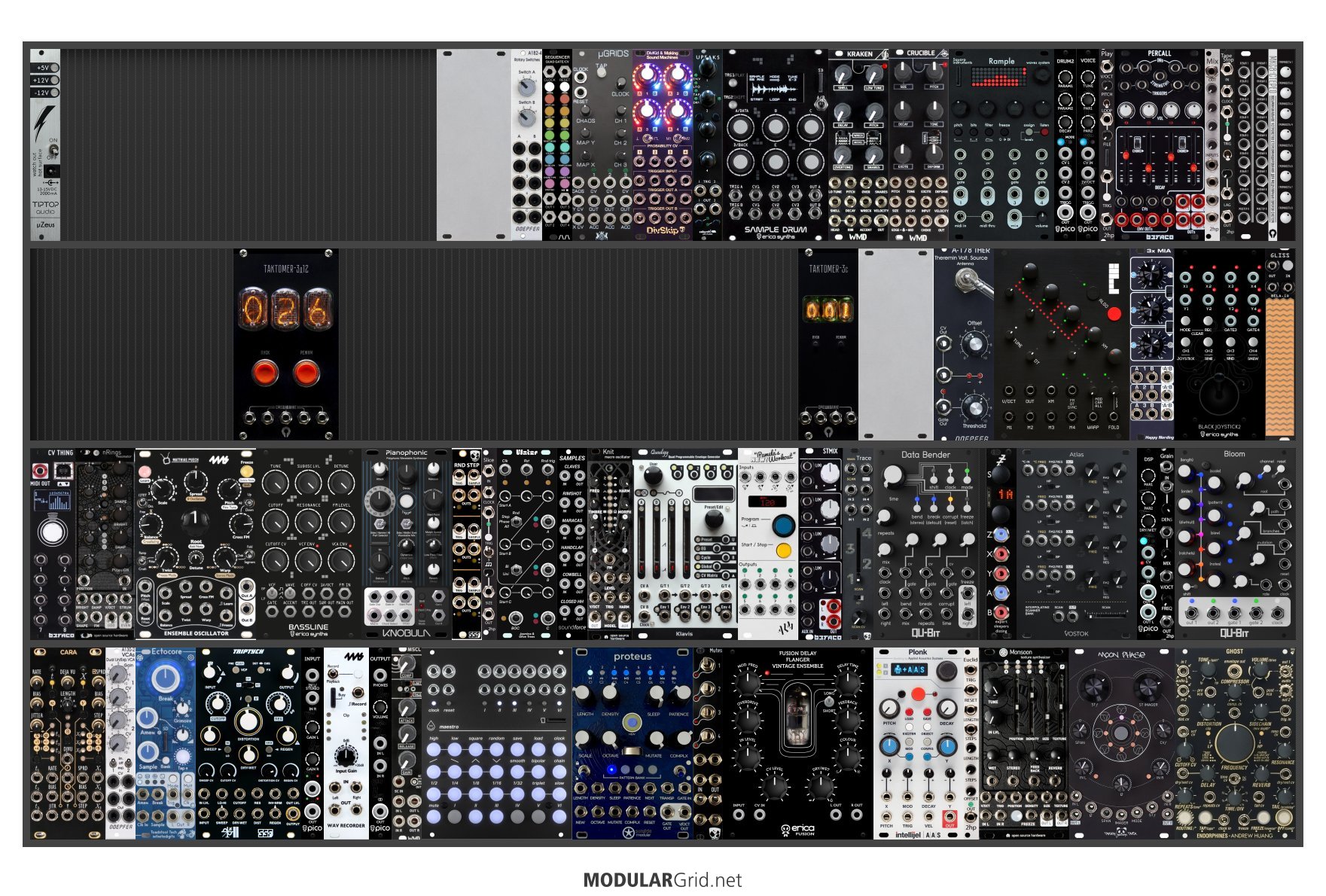Screen dimensions: 1326x896
Task: Adjust the Offset knob on A-178 Theremin
Action: pos(974,344)
